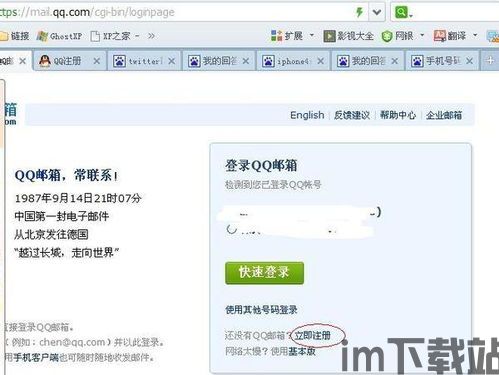Click the 手机客户端 mobile client link

coord(36,358)
